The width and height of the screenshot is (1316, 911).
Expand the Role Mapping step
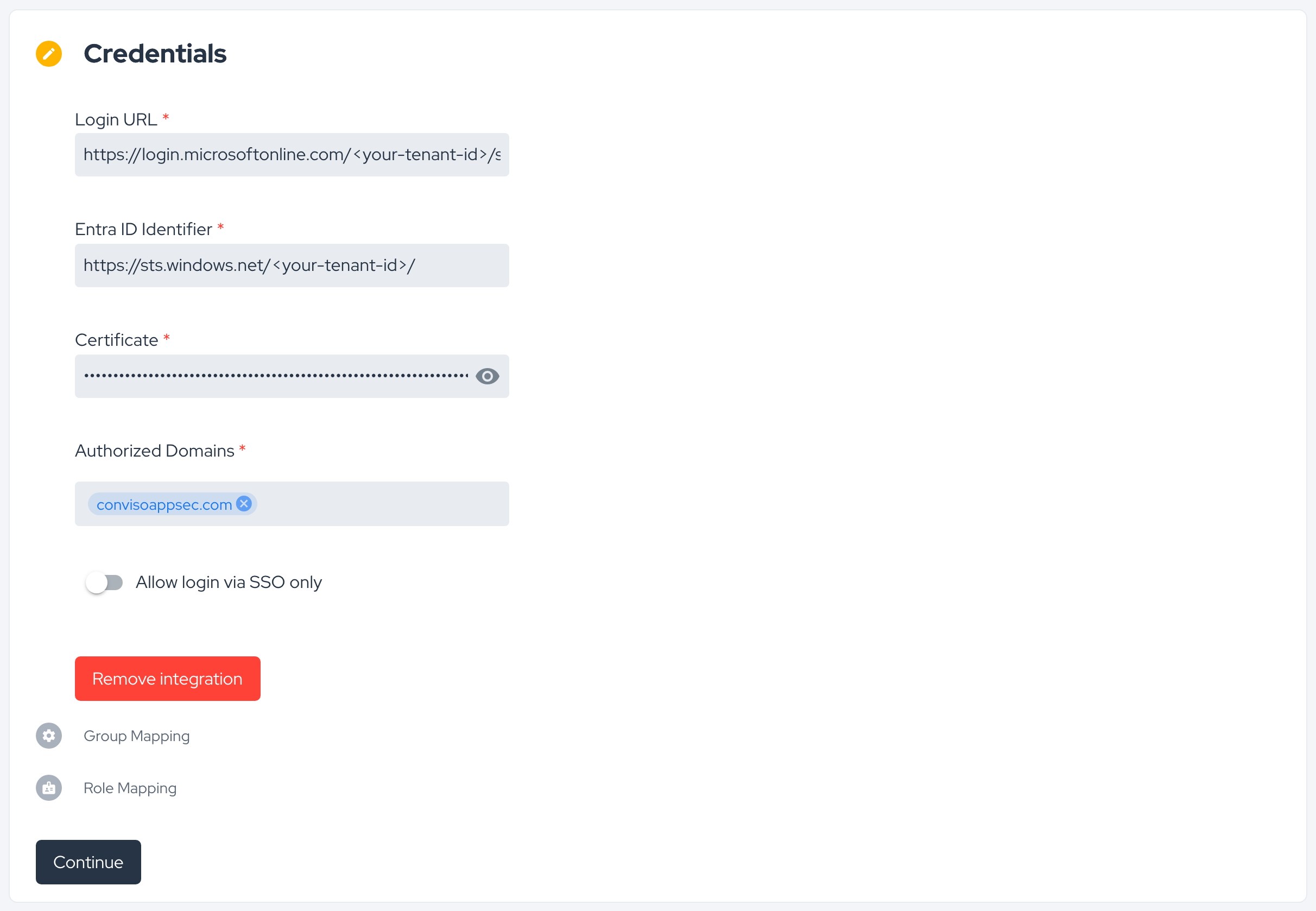coord(130,788)
